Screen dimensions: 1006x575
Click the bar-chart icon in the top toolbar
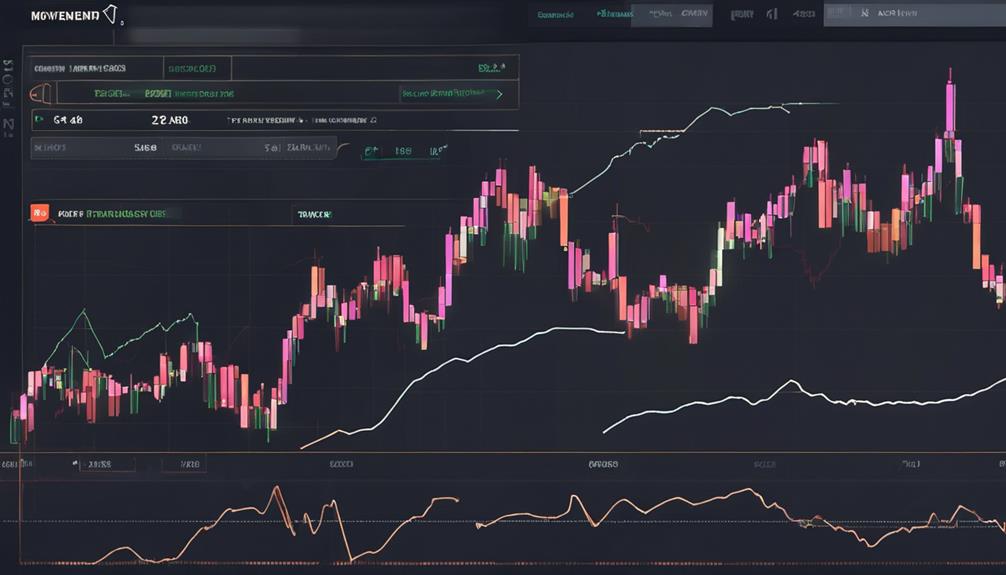pyautogui.click(x=772, y=13)
